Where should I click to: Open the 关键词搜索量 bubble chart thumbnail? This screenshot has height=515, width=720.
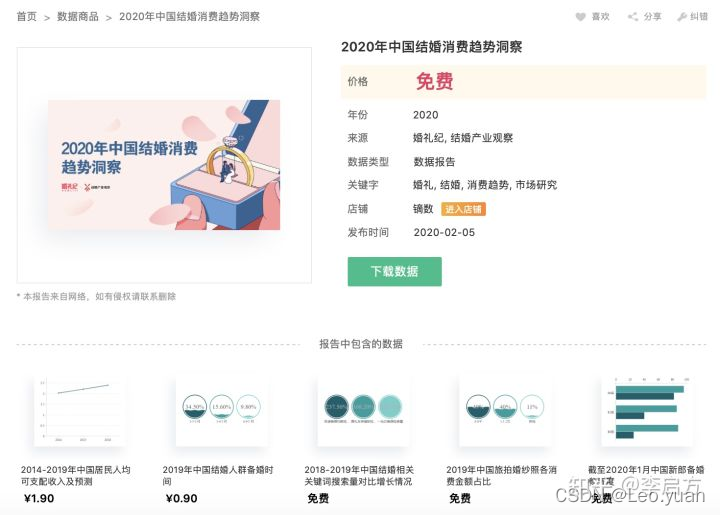pyautogui.click(x=363, y=411)
